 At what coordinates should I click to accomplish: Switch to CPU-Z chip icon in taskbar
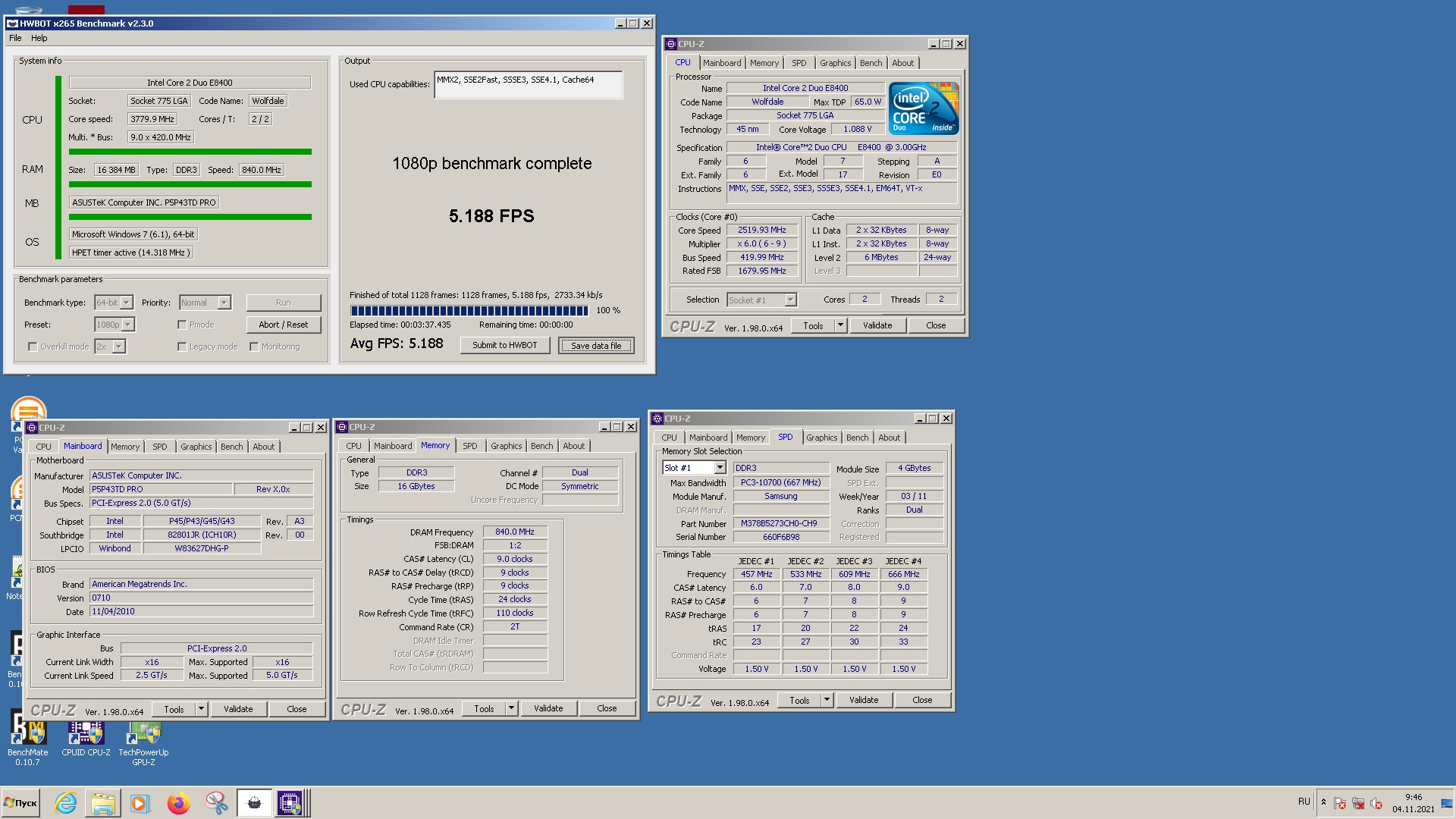[290, 802]
